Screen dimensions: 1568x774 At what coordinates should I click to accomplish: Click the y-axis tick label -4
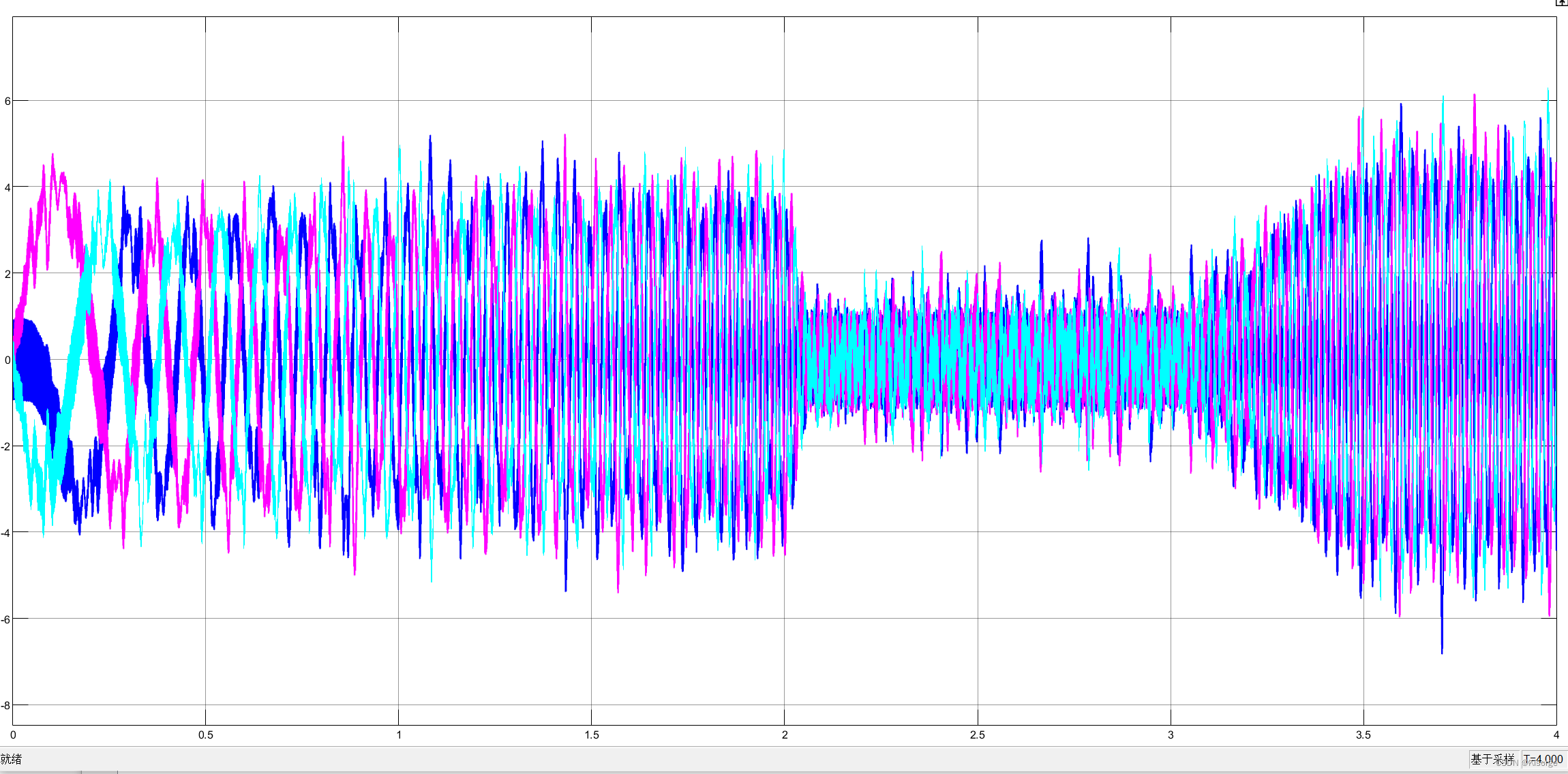coord(6,533)
